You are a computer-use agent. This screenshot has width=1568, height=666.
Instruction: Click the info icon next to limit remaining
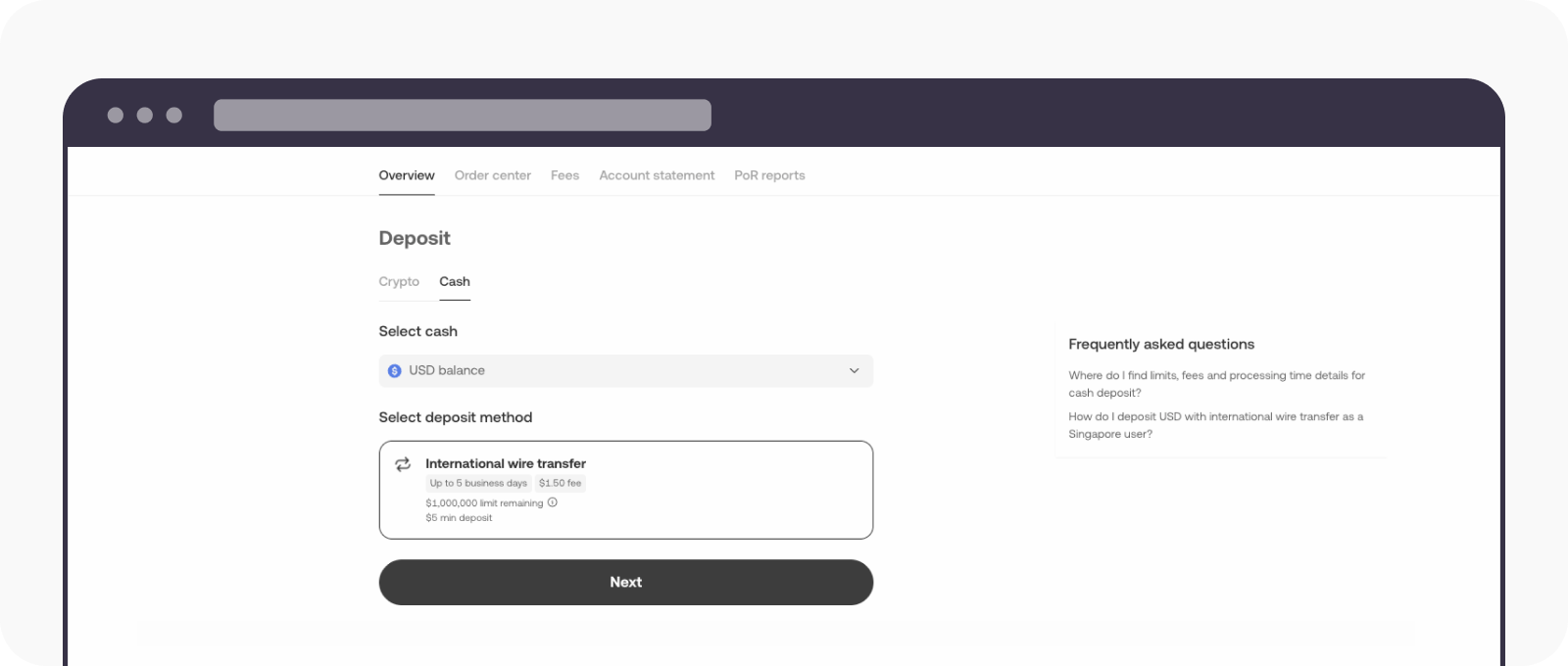pyautogui.click(x=552, y=502)
